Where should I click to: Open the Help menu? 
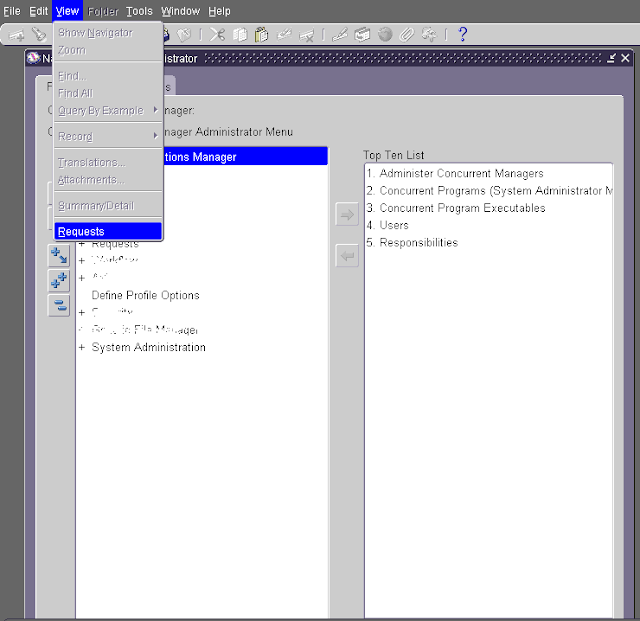tap(219, 11)
